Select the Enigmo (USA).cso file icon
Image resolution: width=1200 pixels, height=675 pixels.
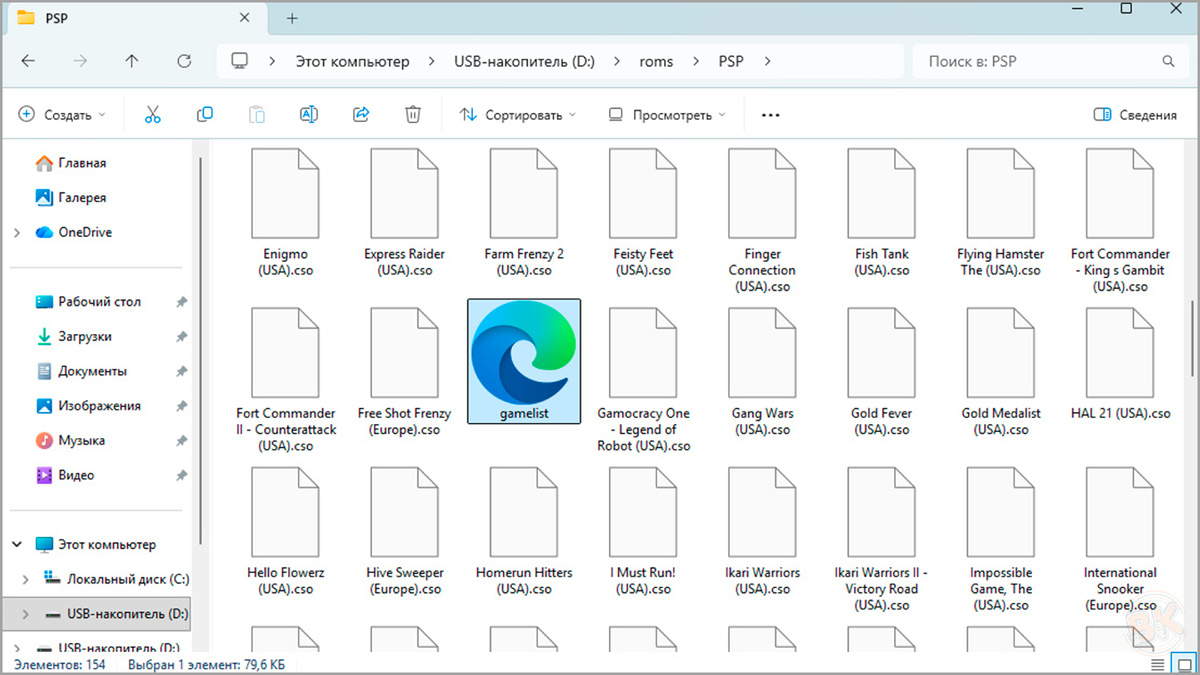pos(285,193)
